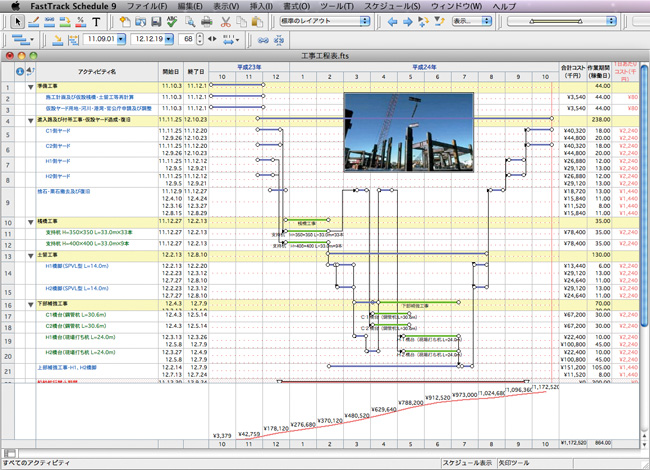Collapse the 準備工事 group in row 1
The height and width of the screenshot is (470, 650).
30,87
